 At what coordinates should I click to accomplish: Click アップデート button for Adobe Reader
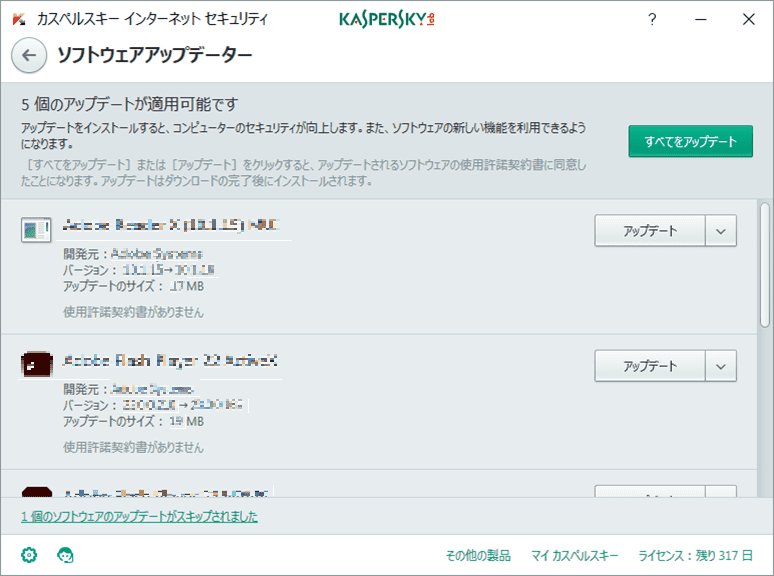[650, 230]
